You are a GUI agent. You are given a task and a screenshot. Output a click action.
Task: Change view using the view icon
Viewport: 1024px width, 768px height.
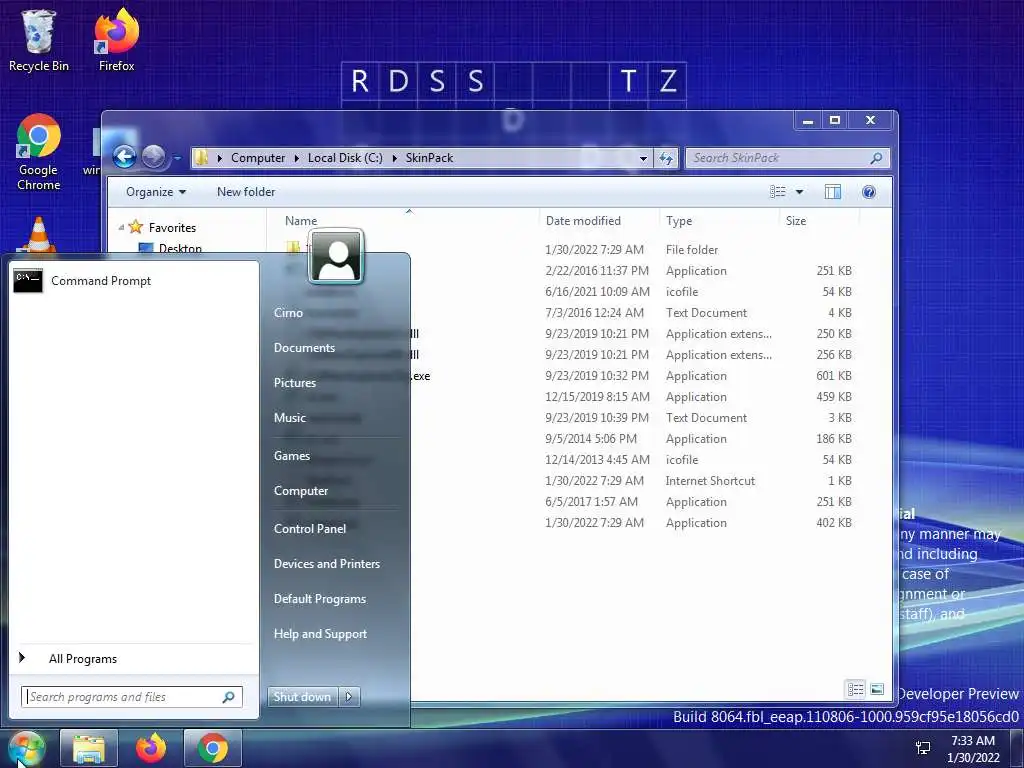click(777, 191)
